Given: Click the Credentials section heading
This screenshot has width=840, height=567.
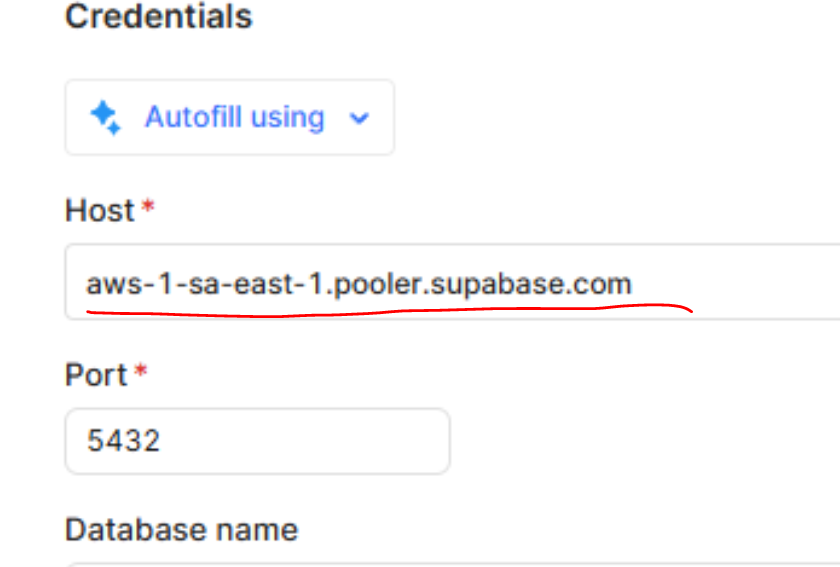Looking at the screenshot, I should coord(158,17).
